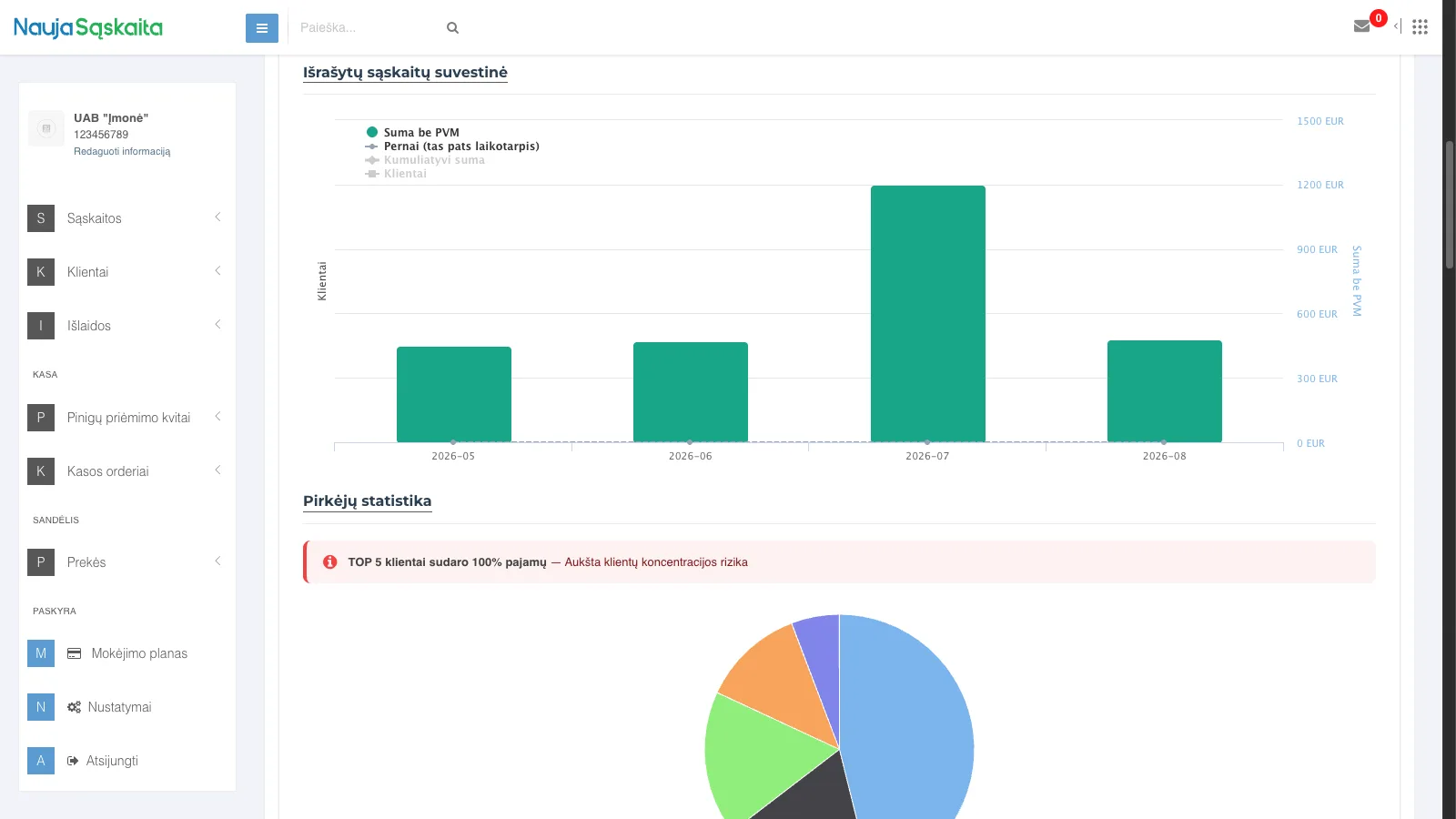Expand the Klientai submenu chevron

[217, 271]
